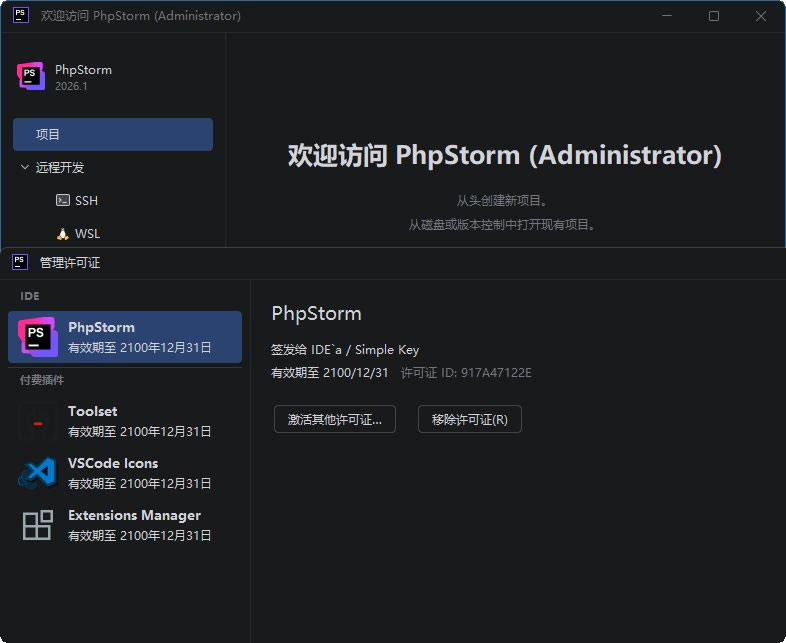
Task: Click the Toolset plugin icon
Action: click(38, 421)
